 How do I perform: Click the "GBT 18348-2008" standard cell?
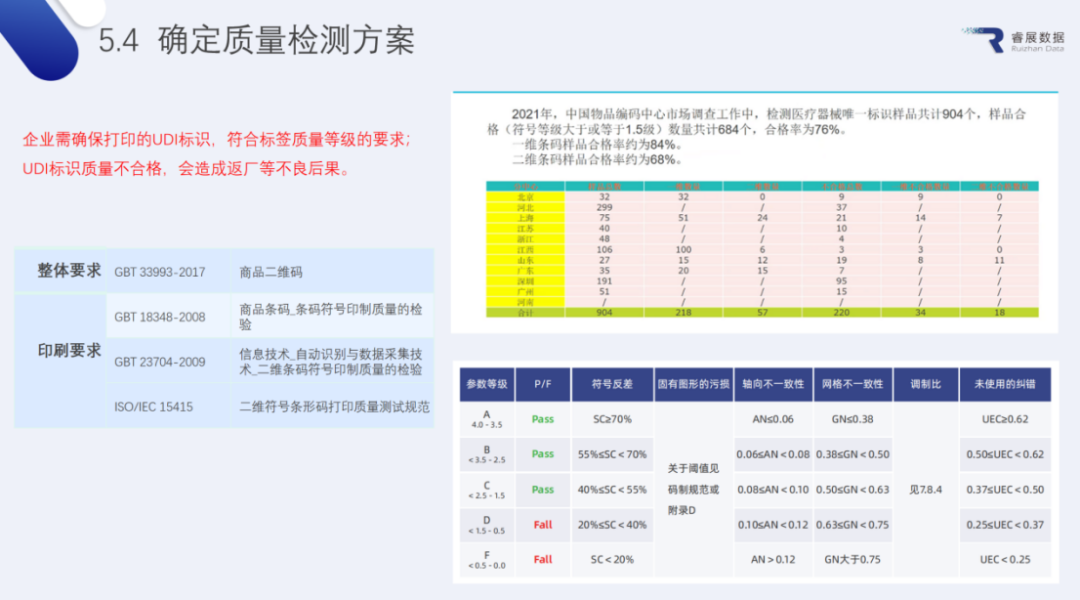(160, 317)
